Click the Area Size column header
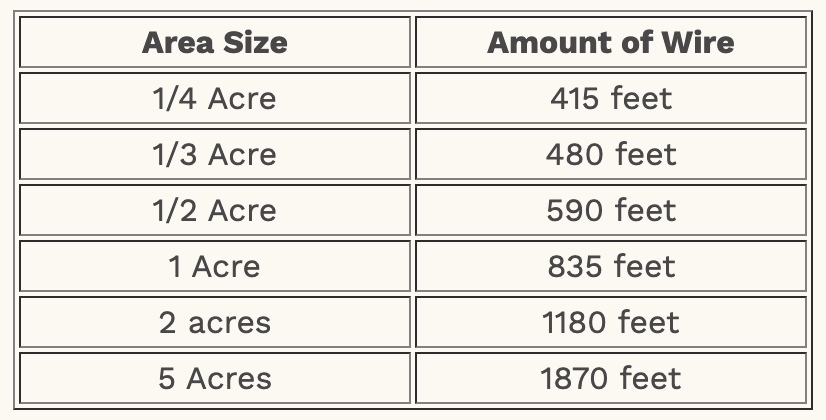The width and height of the screenshot is (826, 420). 214,43
